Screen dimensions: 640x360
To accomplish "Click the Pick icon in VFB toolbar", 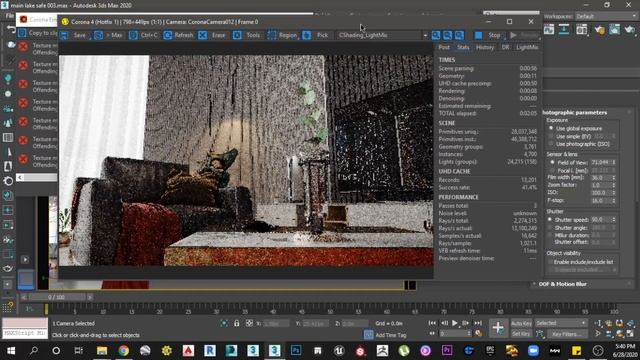I will coord(307,35).
